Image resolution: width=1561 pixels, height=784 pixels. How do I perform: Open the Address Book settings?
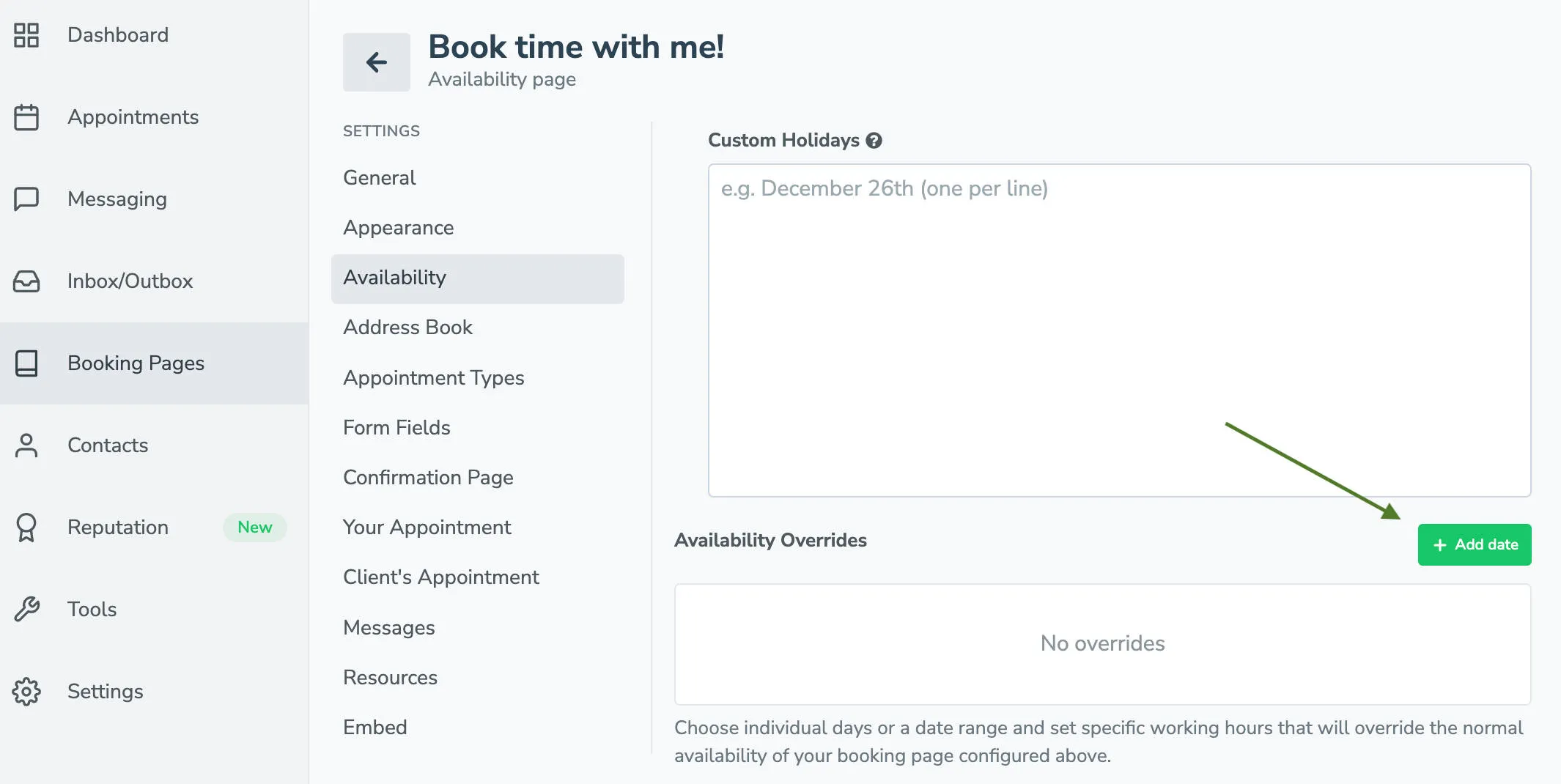[407, 327]
